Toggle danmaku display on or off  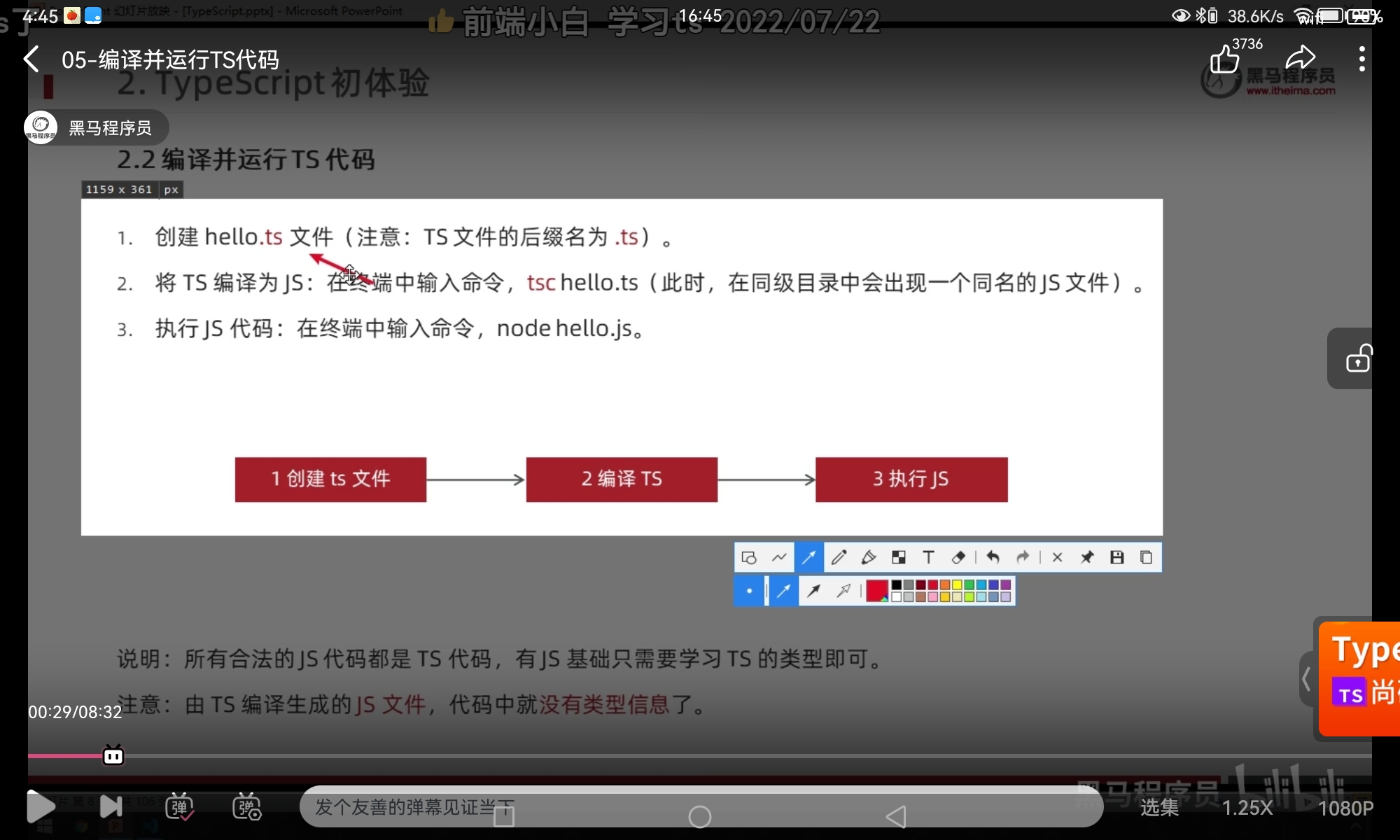click(179, 807)
